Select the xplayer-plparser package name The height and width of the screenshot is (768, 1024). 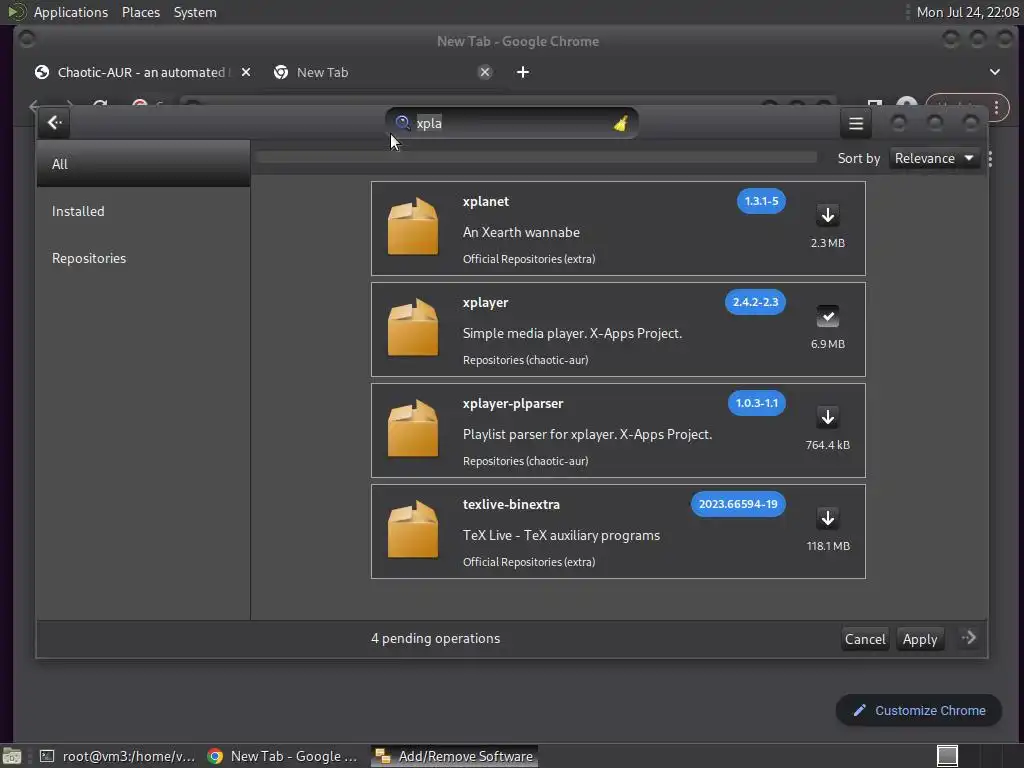click(x=513, y=404)
